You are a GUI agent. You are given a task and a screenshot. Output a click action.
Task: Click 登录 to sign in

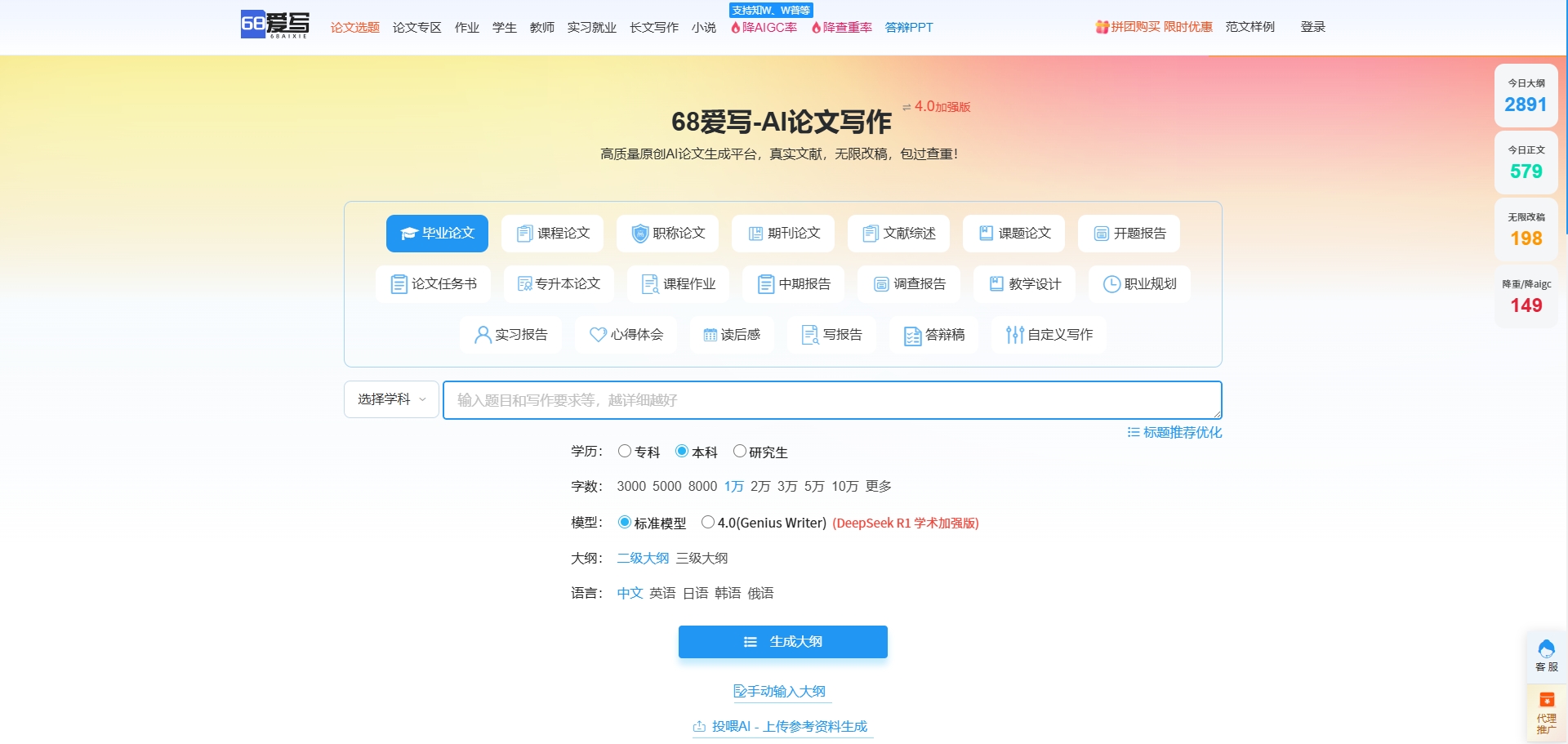[x=1312, y=27]
